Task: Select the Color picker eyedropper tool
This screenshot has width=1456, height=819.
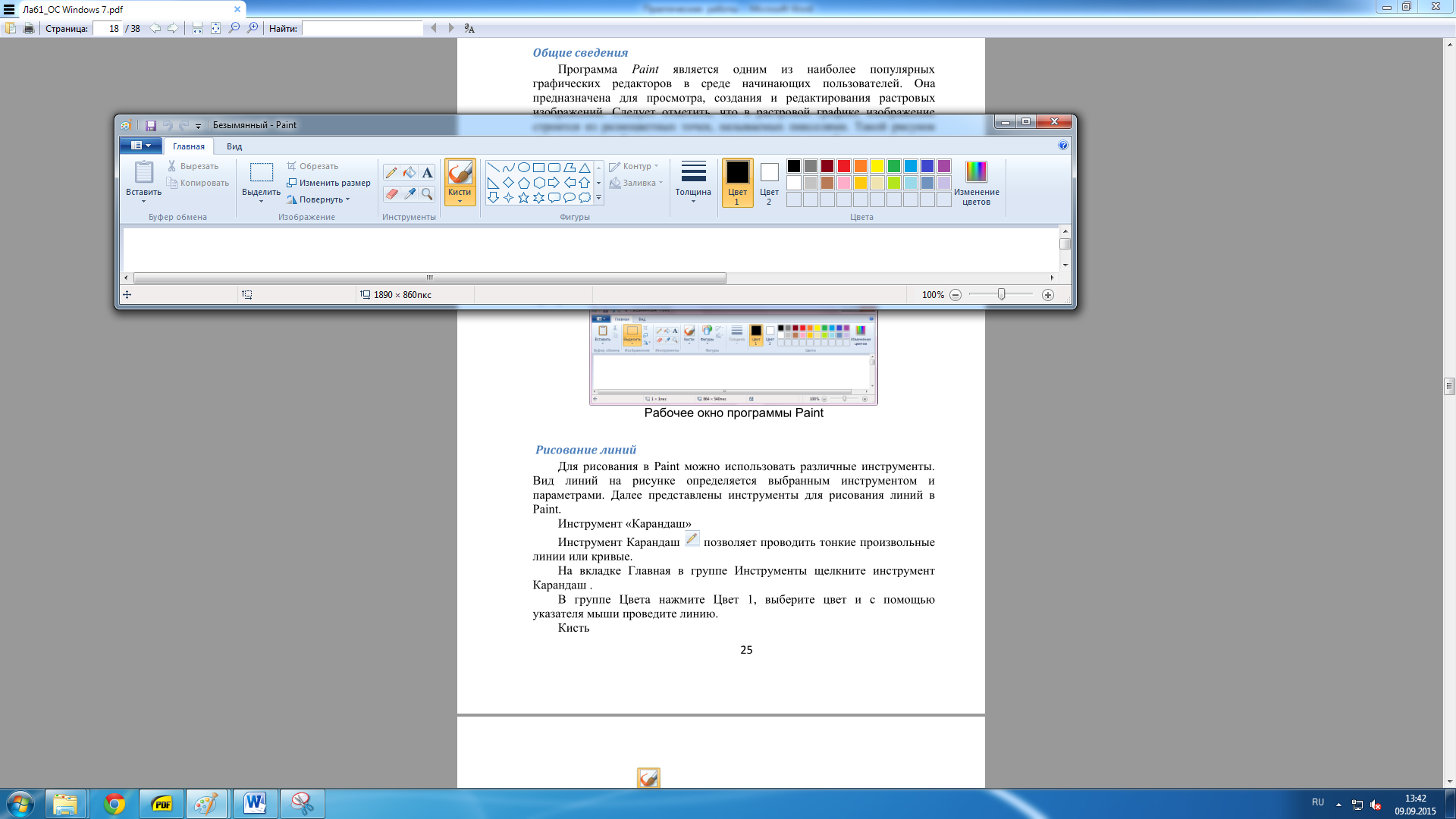Action: tap(409, 194)
